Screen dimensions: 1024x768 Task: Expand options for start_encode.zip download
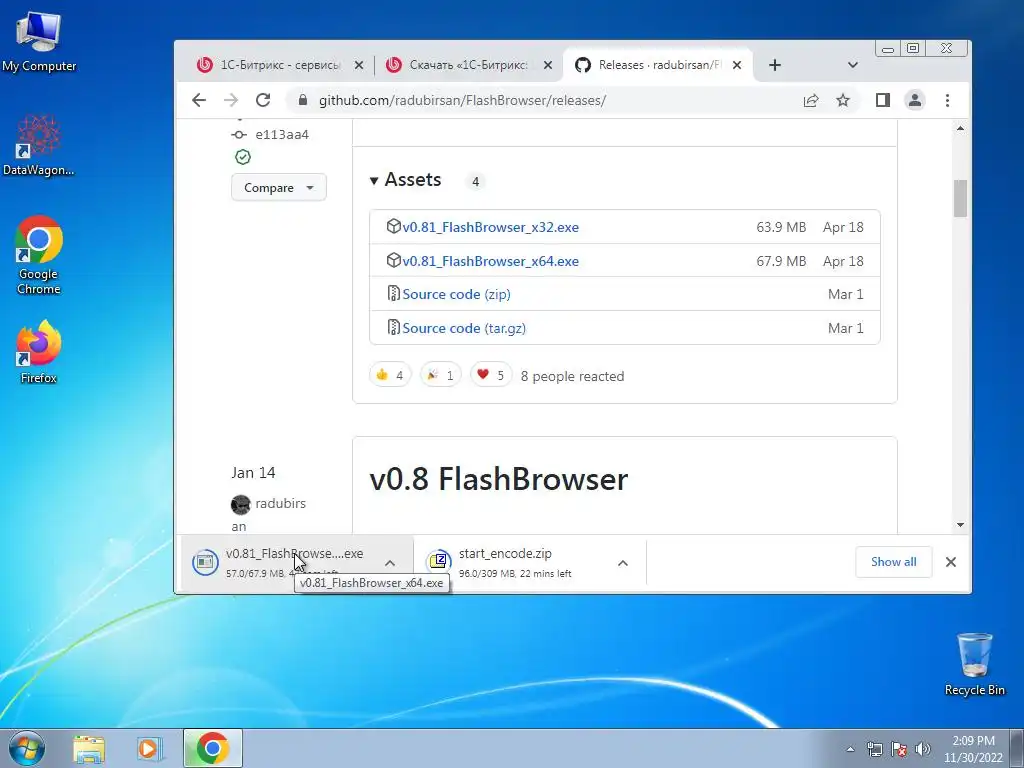point(623,563)
